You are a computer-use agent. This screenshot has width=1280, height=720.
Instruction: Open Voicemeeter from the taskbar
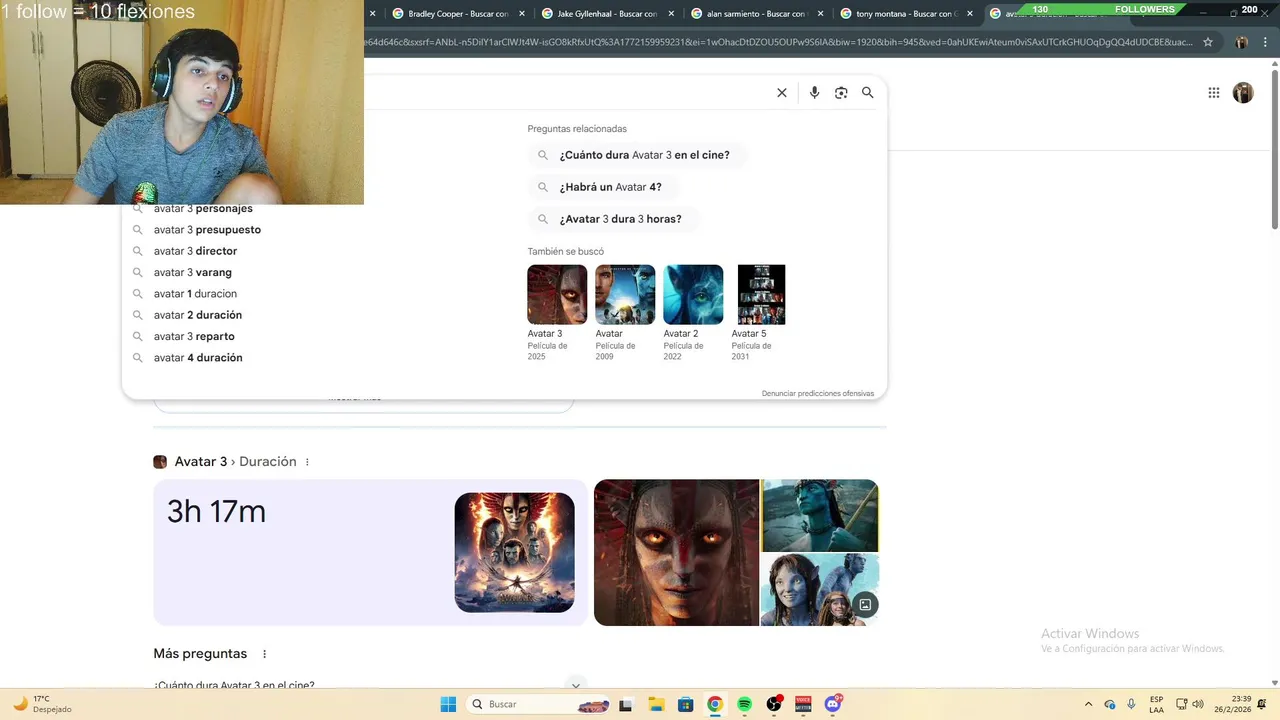803,704
